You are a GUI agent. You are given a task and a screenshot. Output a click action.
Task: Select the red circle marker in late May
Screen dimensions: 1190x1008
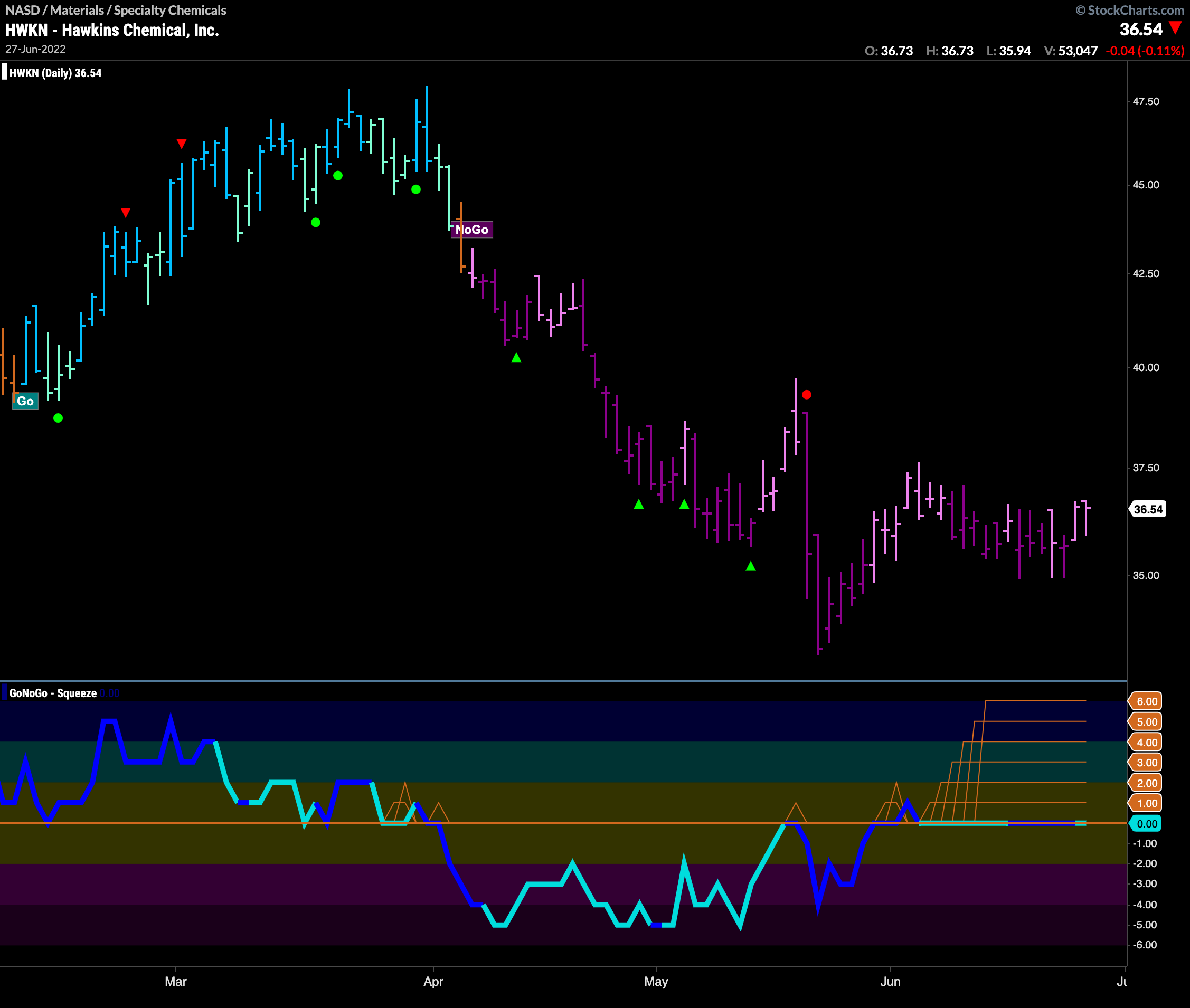coord(807,394)
